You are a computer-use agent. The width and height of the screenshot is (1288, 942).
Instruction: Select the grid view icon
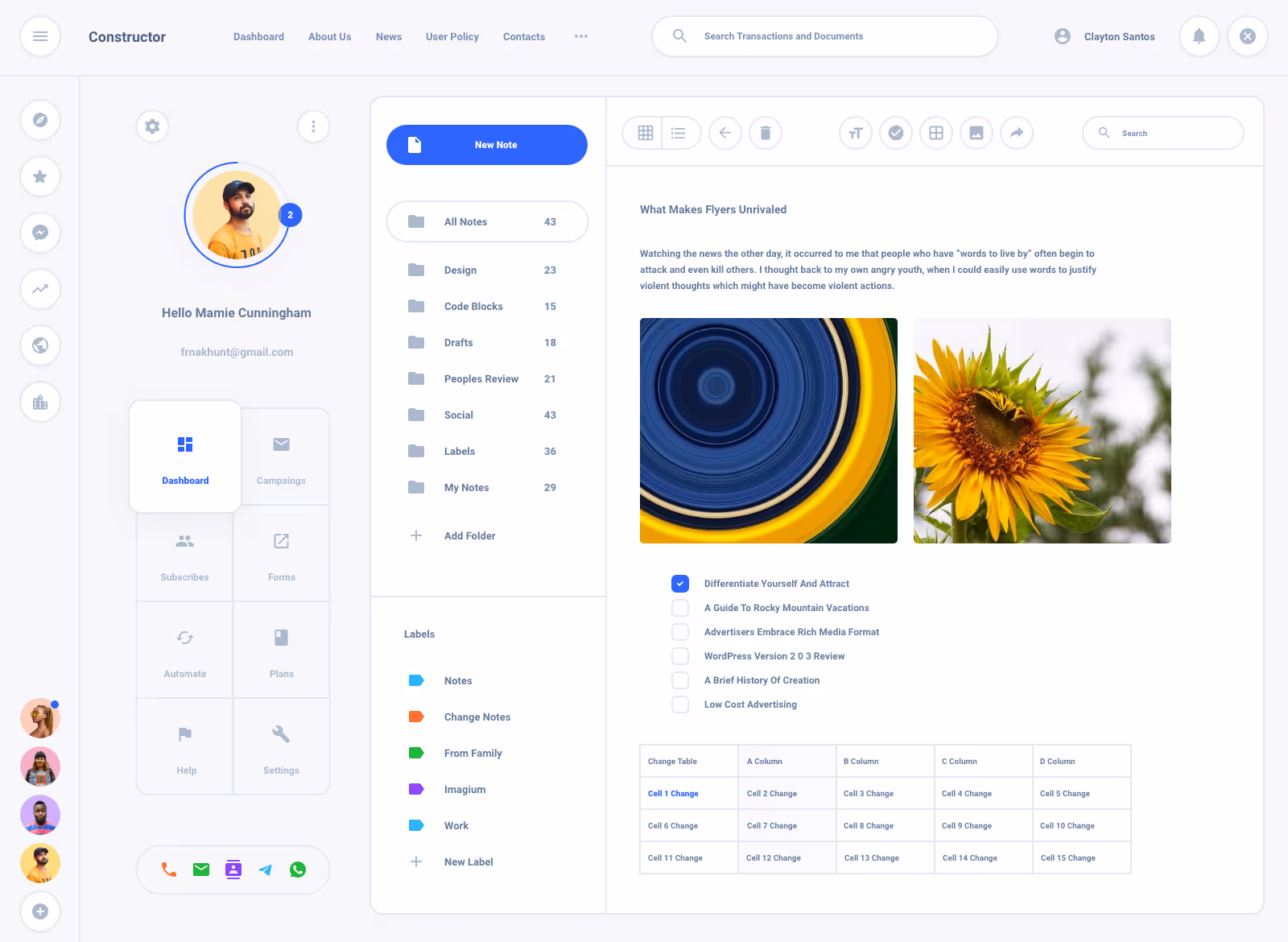[x=643, y=133]
